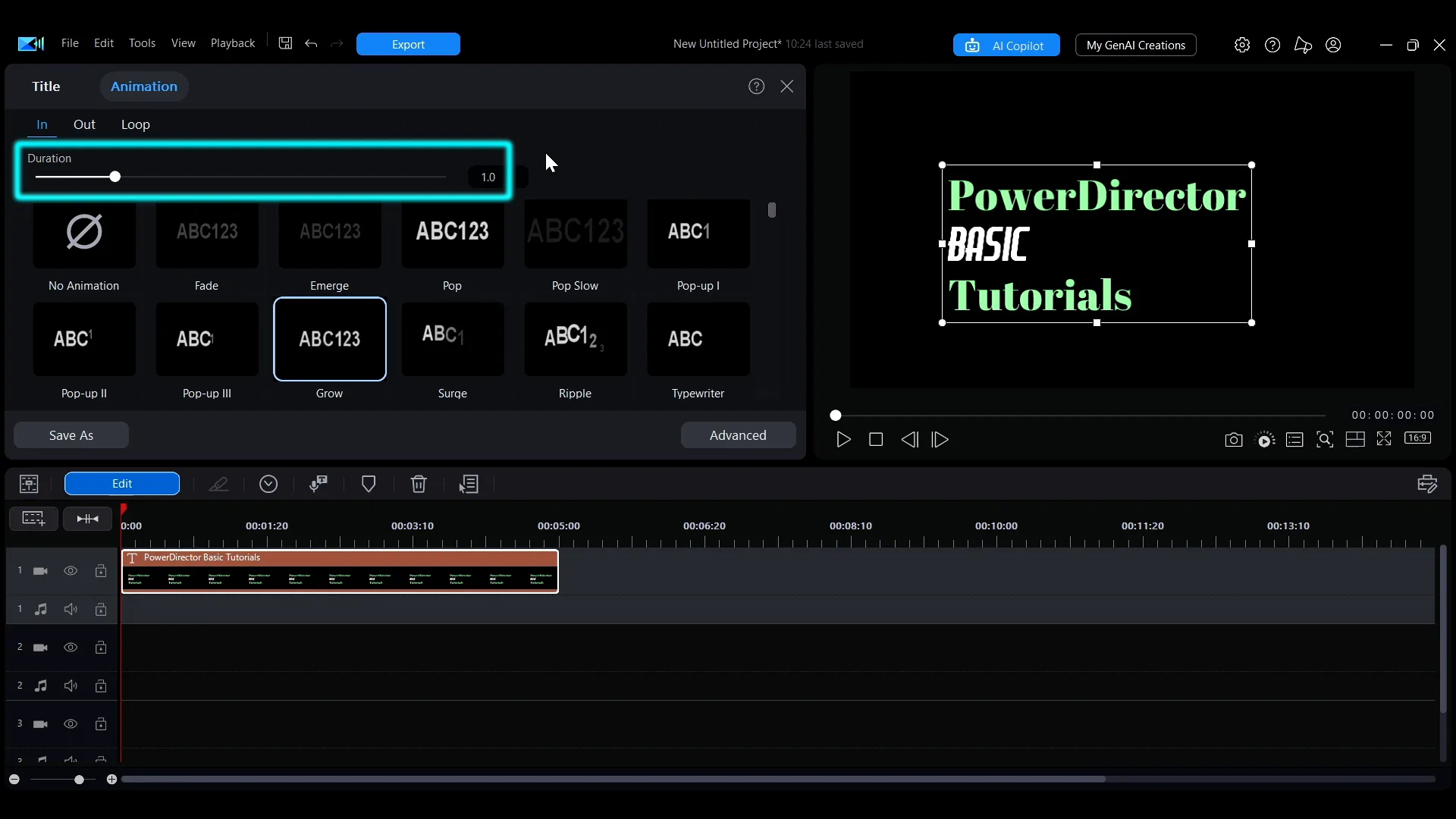Open My GenAI Creations
The height and width of the screenshot is (819, 1456).
[x=1136, y=45]
